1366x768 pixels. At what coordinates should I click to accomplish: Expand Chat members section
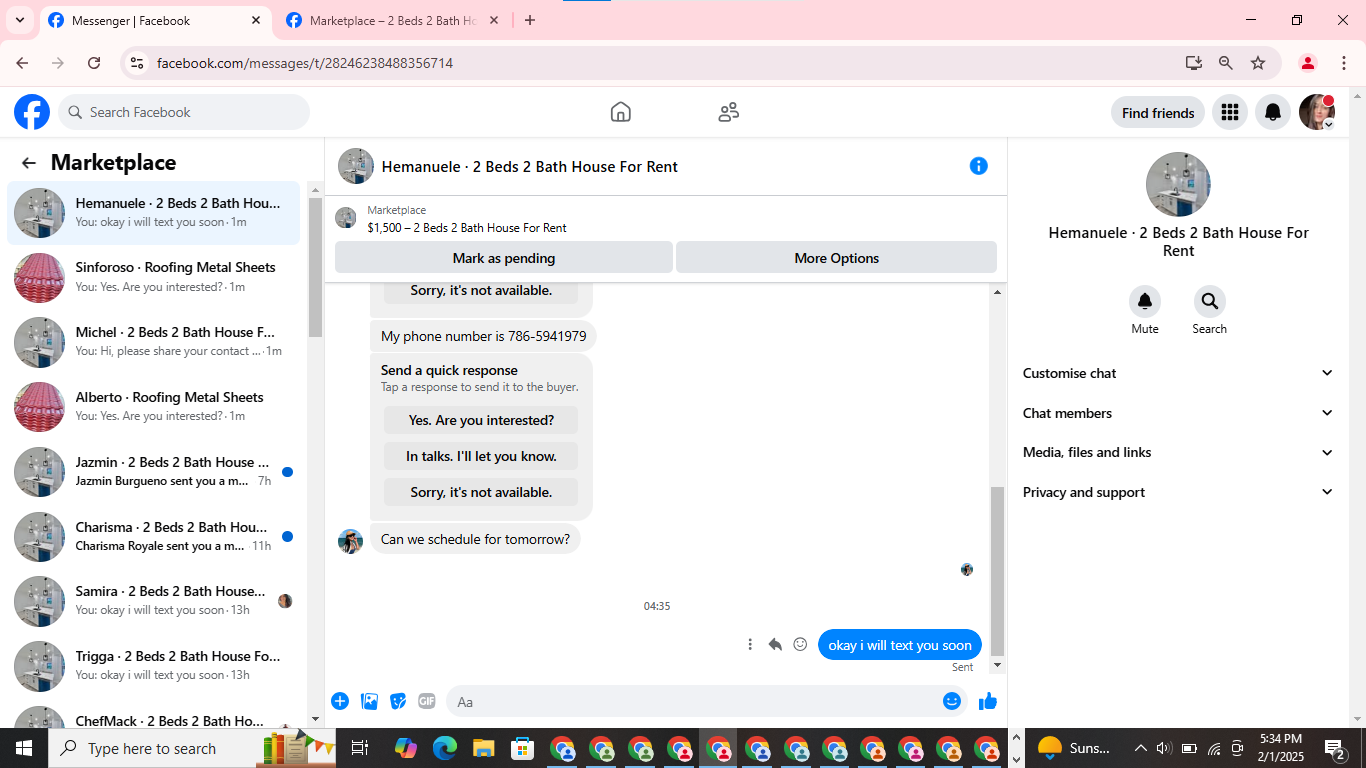pyautogui.click(x=1178, y=413)
